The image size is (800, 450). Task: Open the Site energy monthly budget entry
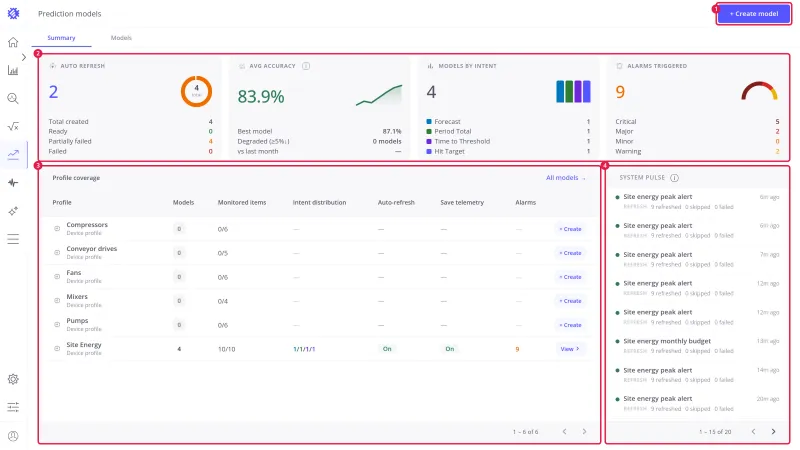pos(697,345)
